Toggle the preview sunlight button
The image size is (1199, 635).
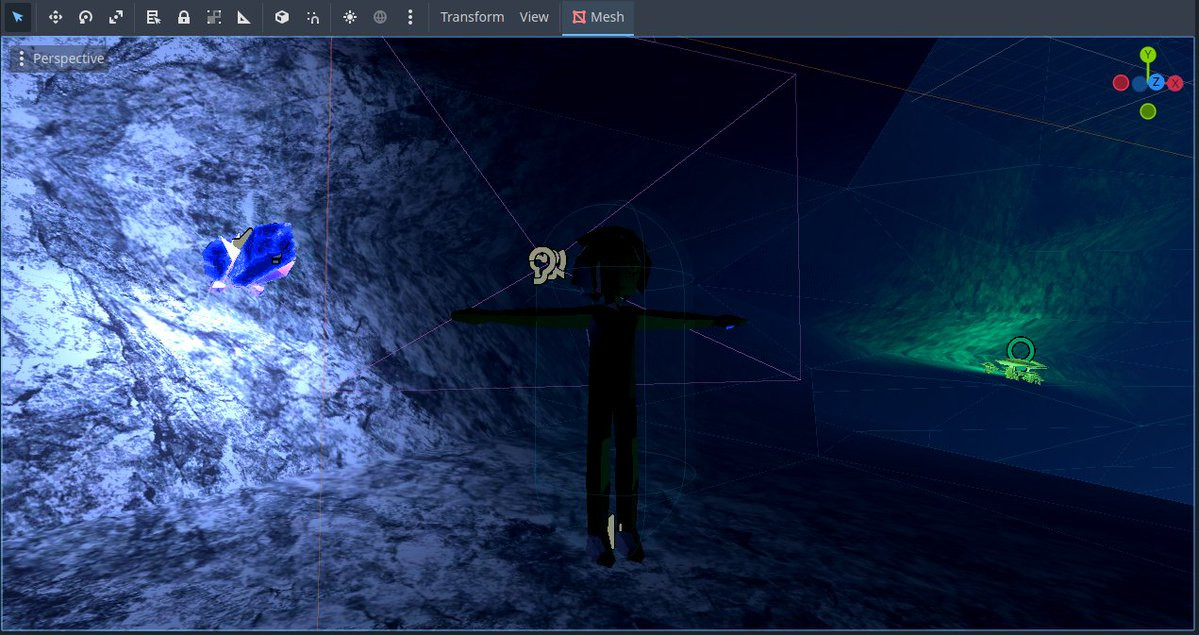point(349,17)
